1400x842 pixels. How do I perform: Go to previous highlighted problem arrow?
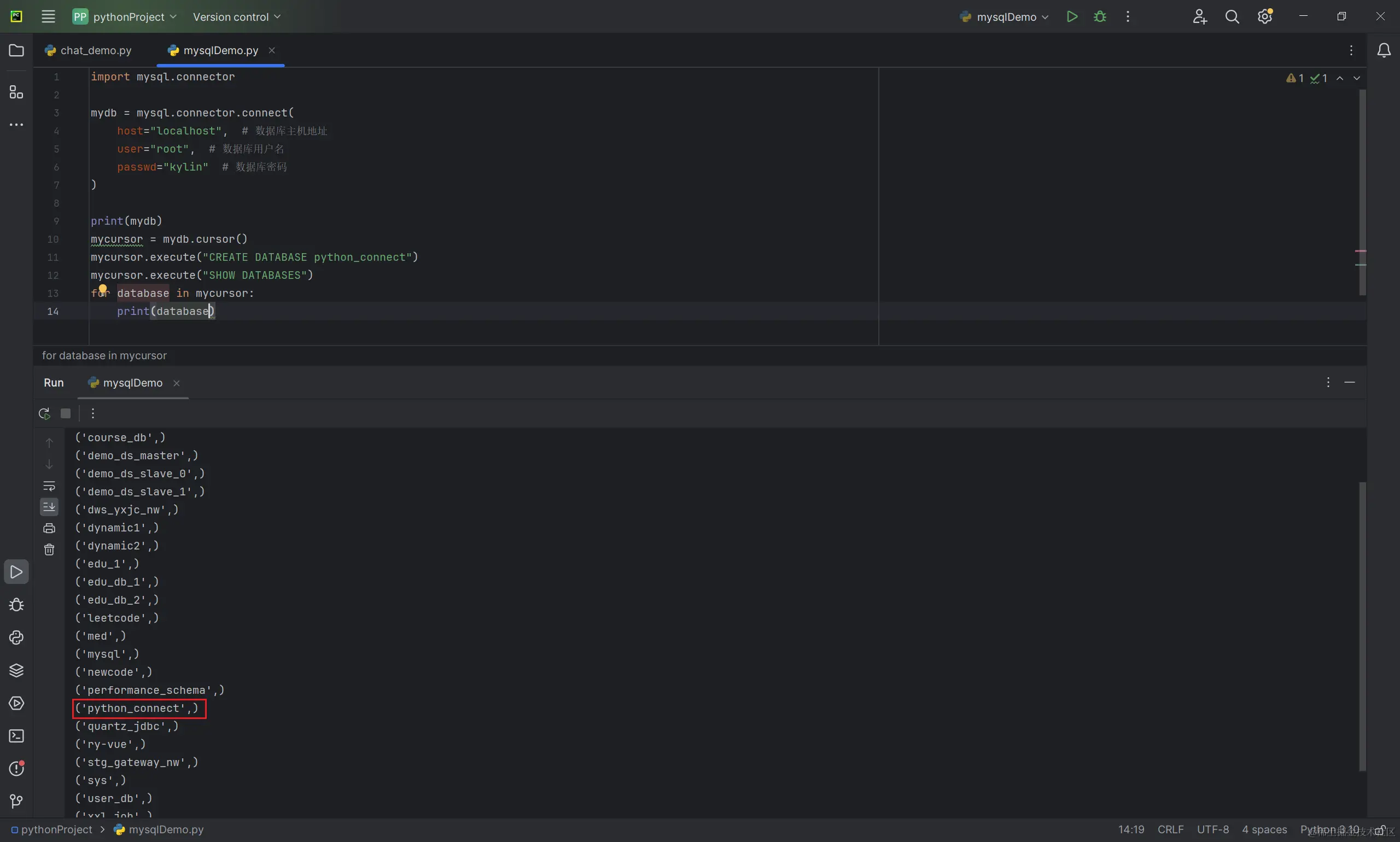click(1340, 78)
